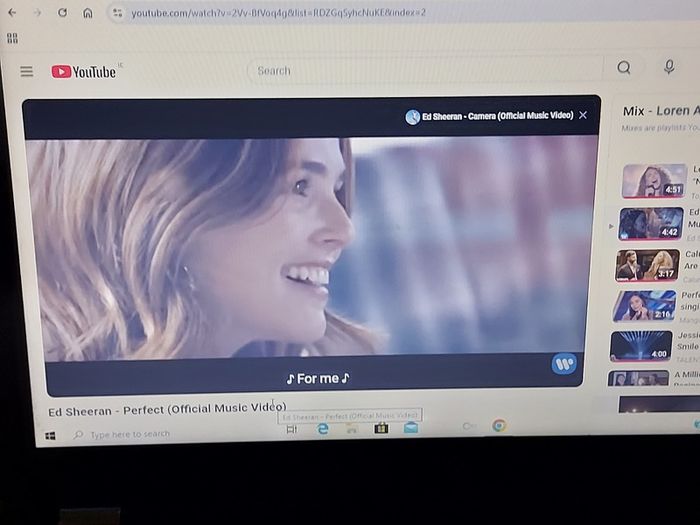Click the YouTube Search box
This screenshot has height=525, width=700.
tap(424, 70)
